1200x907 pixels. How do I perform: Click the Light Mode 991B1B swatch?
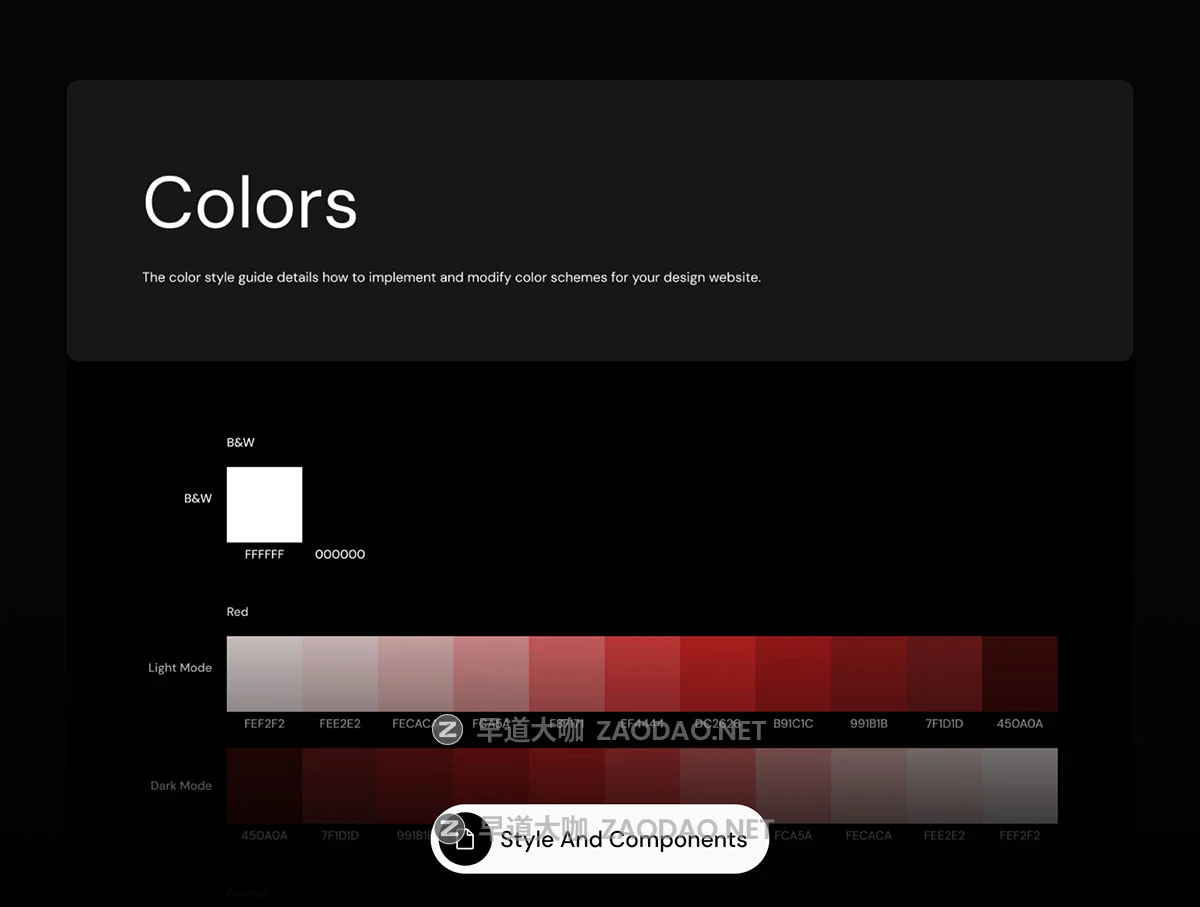869,673
